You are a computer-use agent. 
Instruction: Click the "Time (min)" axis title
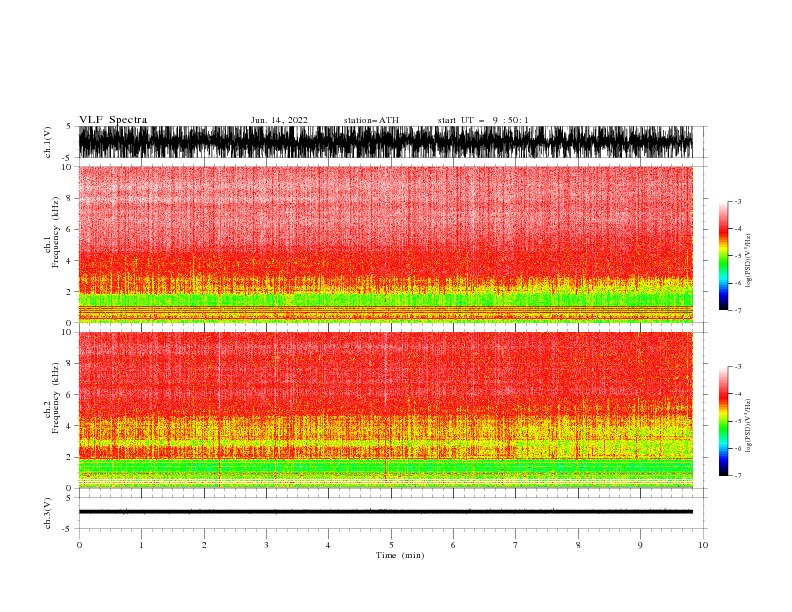coord(400,555)
